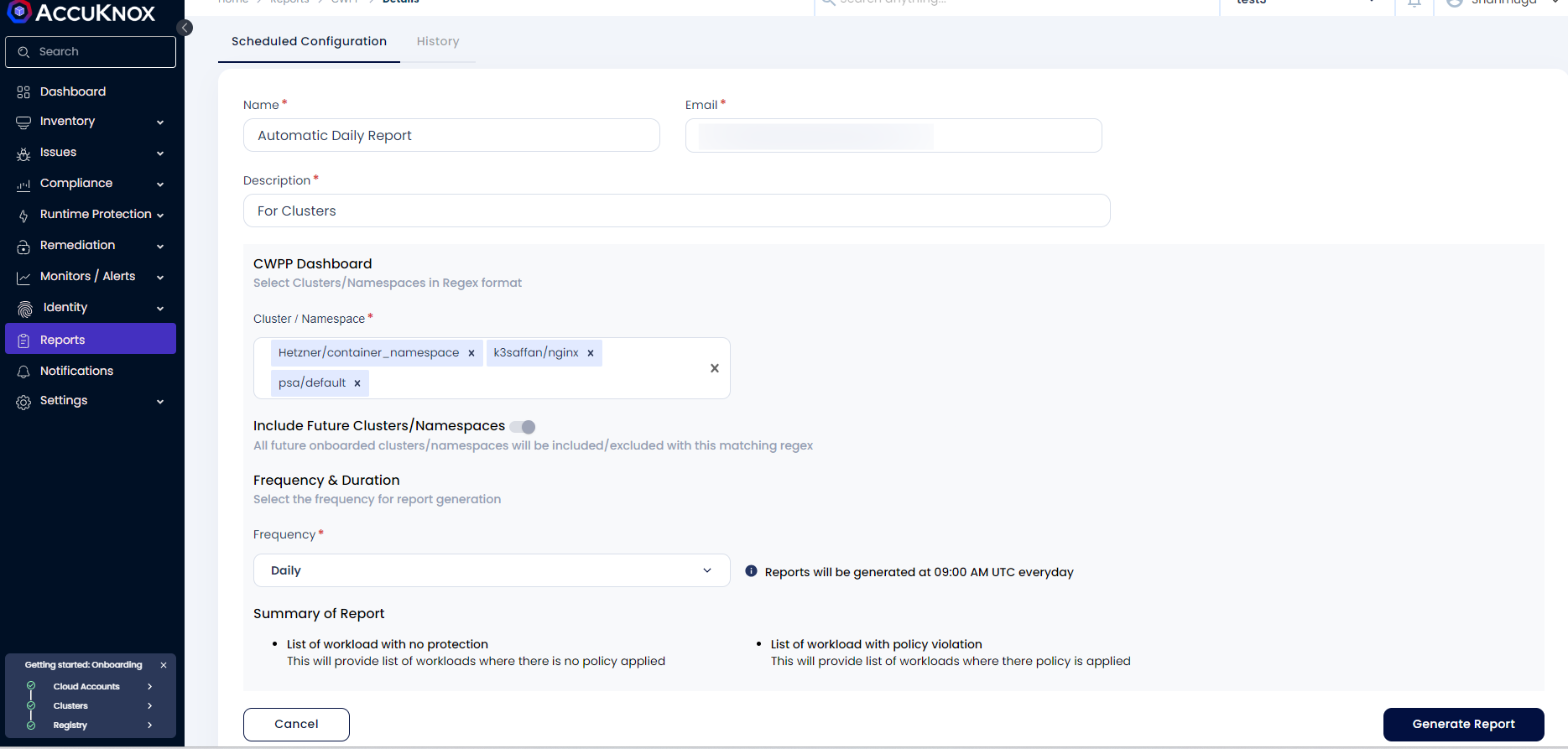
Task: Toggle Include Future Clusters/Namespaces switch
Action: 523,427
